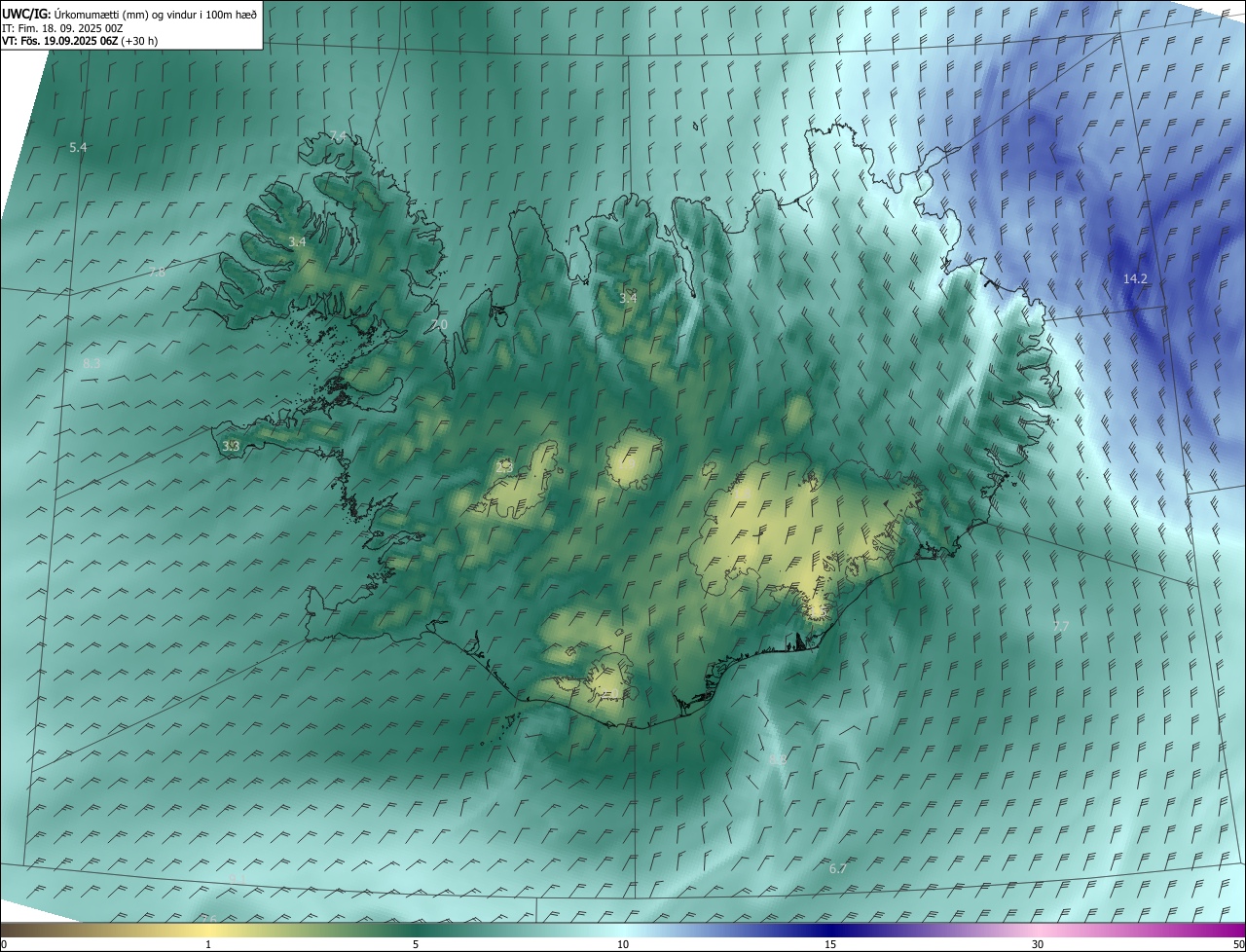Click the colorbar tick label 0
1246x952 pixels.
pos(4,944)
